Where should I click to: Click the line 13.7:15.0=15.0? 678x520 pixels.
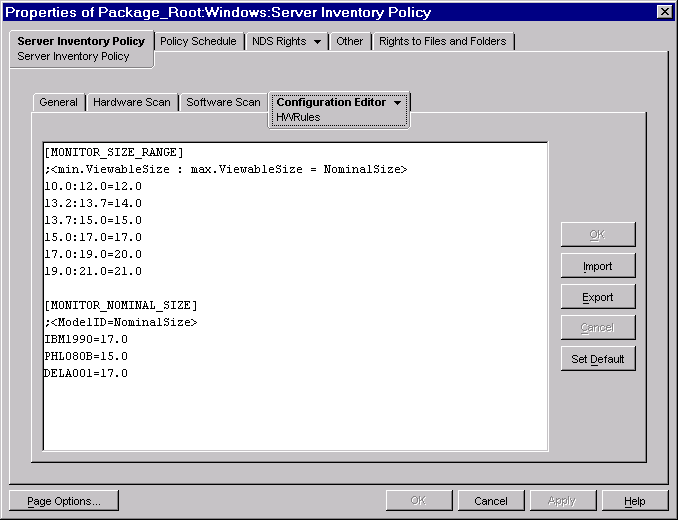pos(93,220)
